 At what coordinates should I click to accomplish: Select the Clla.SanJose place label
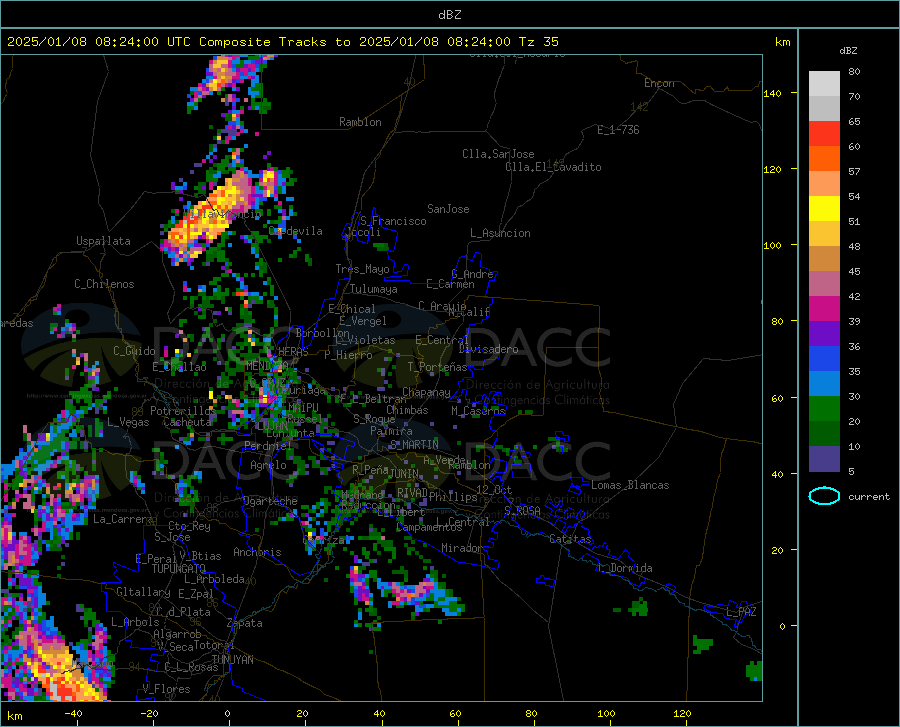click(498, 154)
